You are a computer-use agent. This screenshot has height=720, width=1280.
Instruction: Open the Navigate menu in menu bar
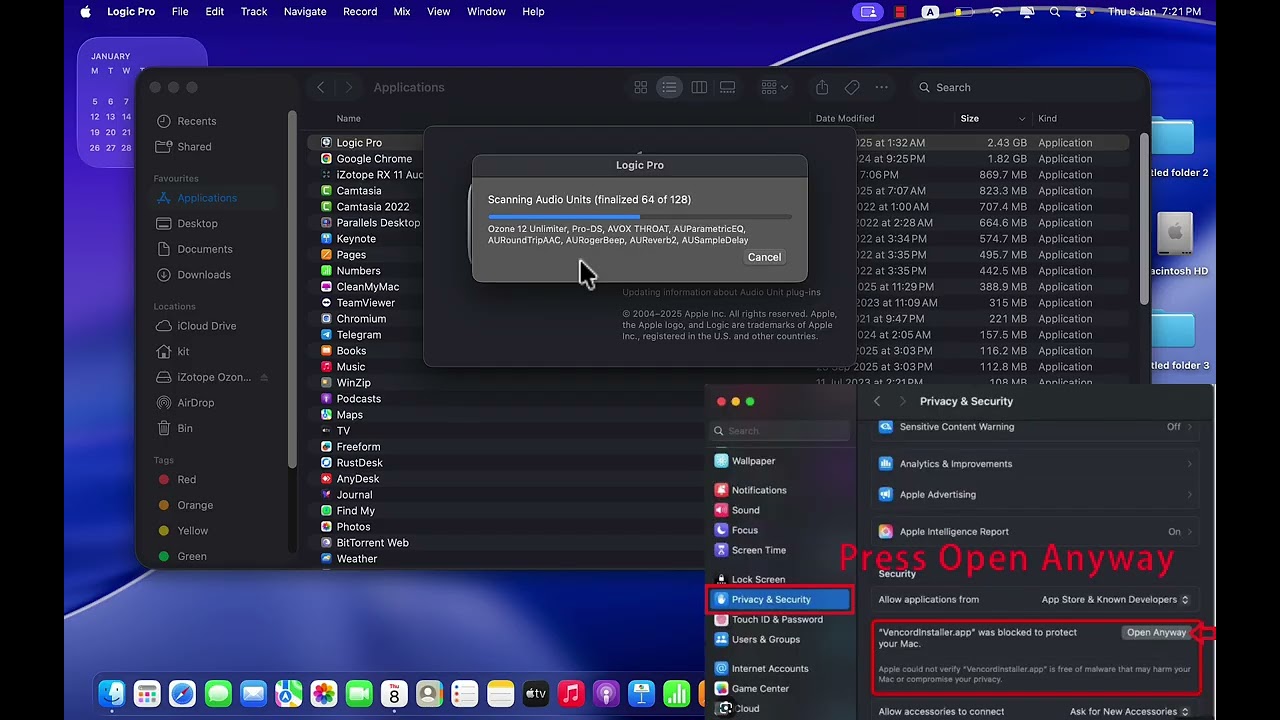pyautogui.click(x=305, y=12)
